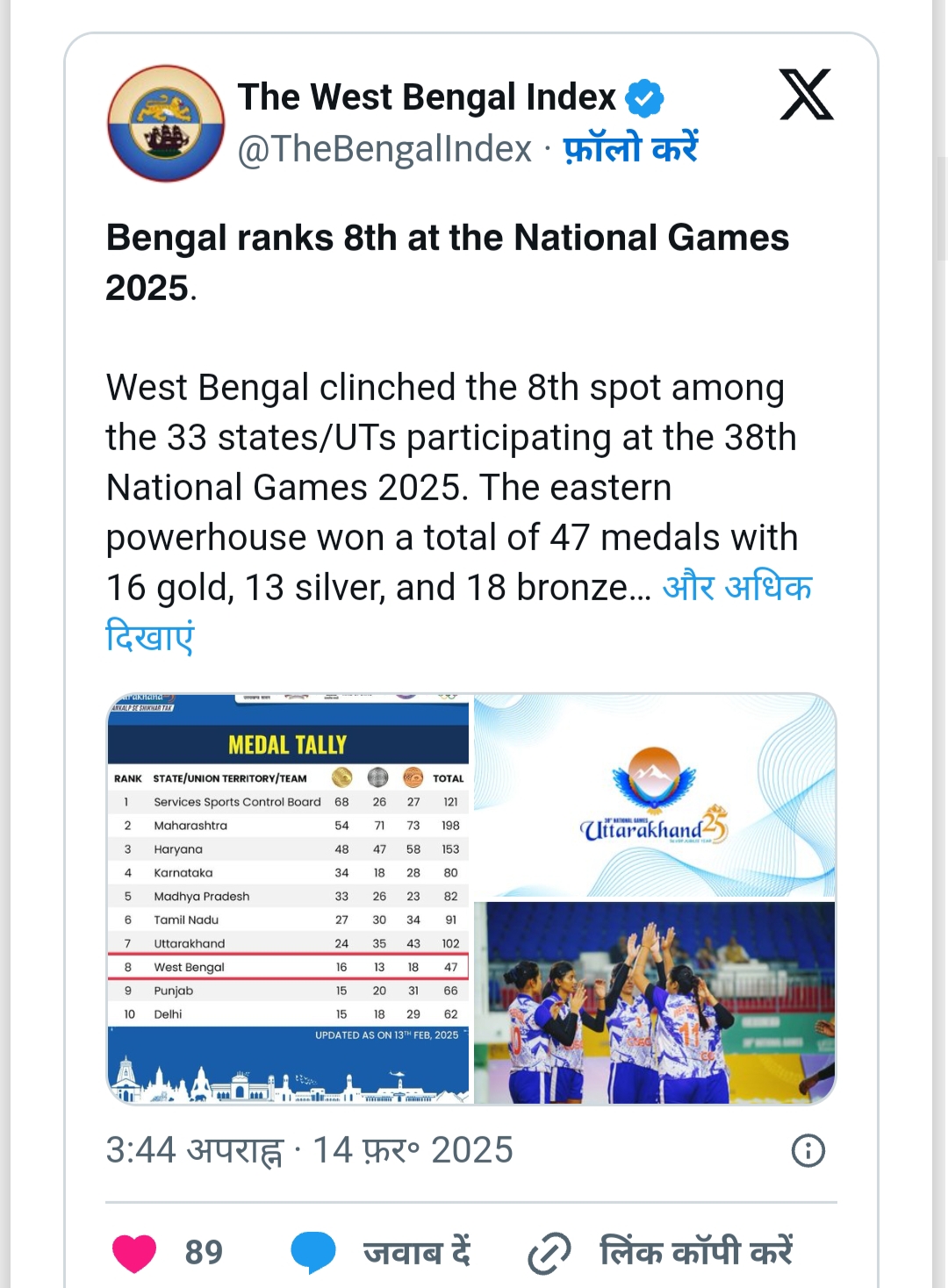Click the tweet headline about National Games
This screenshot has width=948, height=1288.
pos(448,262)
